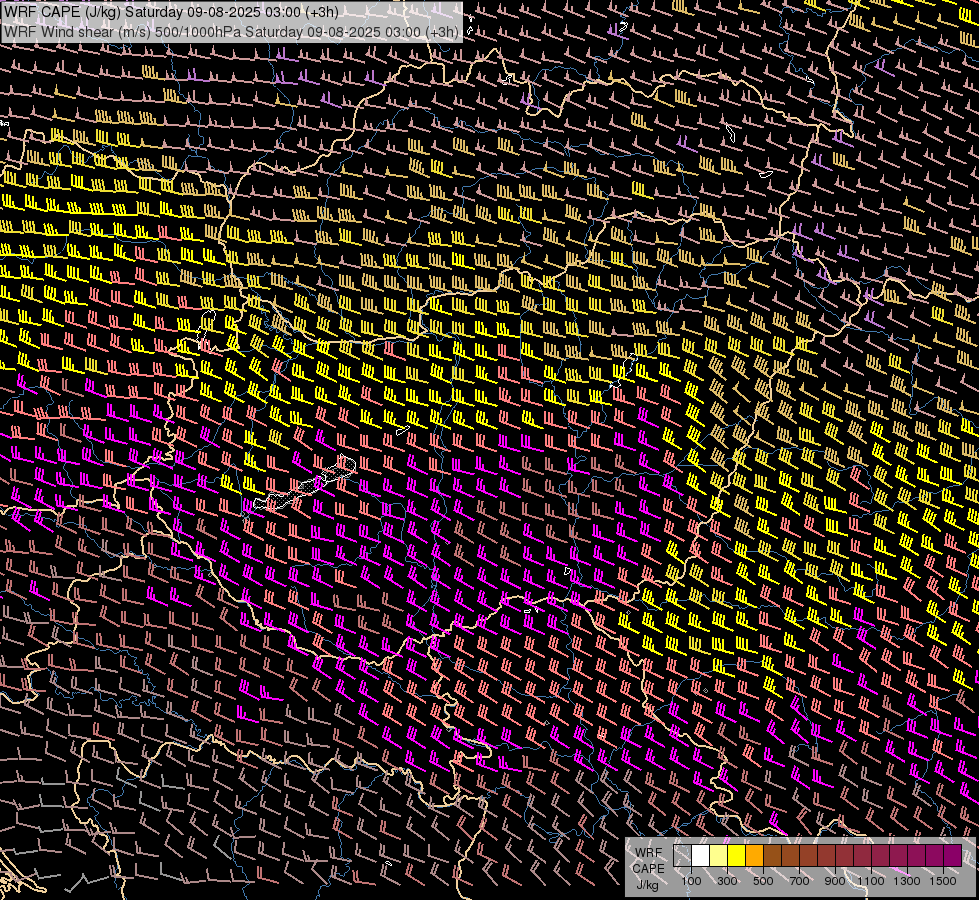Click the 900 legend value
The image size is (979, 900).
pos(835,881)
